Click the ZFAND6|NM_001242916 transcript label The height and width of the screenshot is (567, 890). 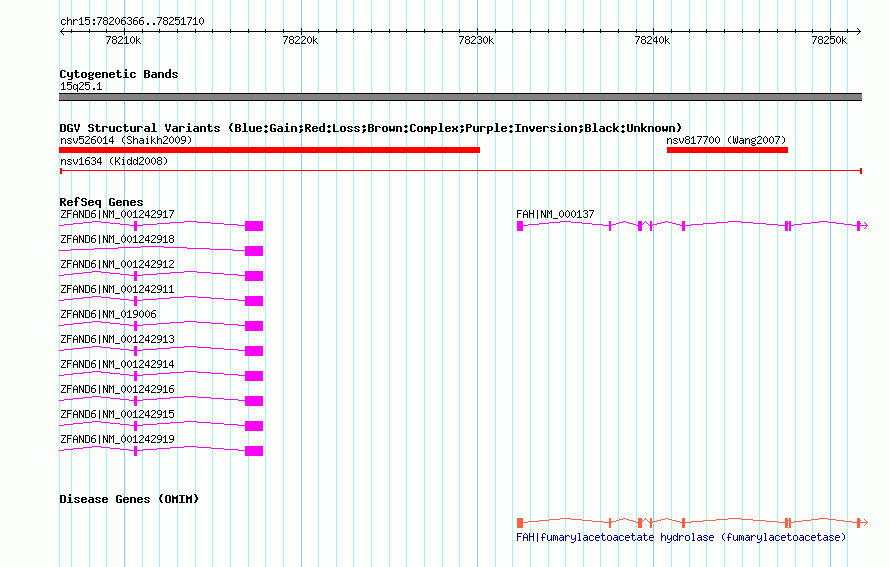(x=117, y=389)
